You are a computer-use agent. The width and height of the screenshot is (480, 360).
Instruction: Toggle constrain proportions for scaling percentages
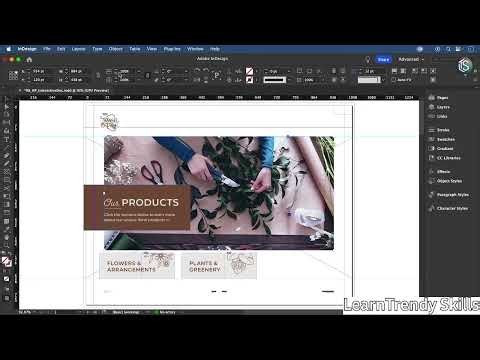coord(148,75)
